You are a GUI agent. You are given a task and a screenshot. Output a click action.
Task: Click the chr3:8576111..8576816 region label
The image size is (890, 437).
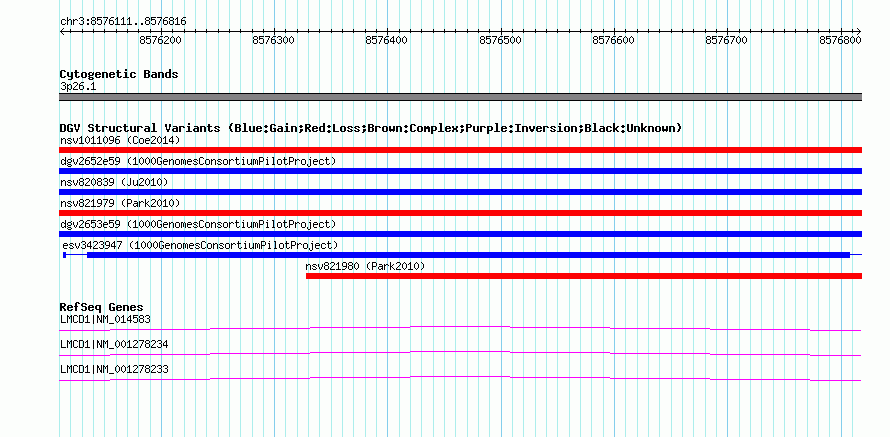click(x=123, y=22)
